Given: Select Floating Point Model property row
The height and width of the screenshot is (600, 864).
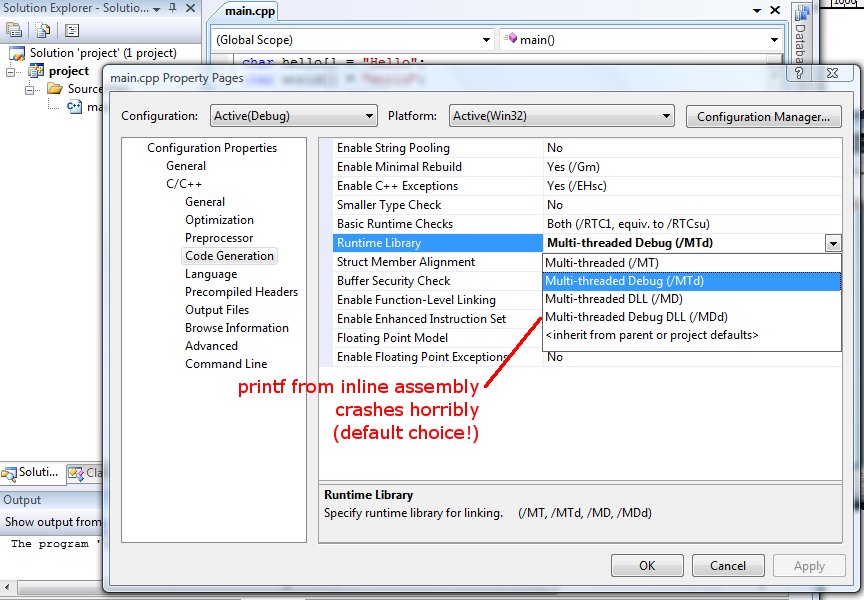Looking at the screenshot, I should tap(438, 338).
